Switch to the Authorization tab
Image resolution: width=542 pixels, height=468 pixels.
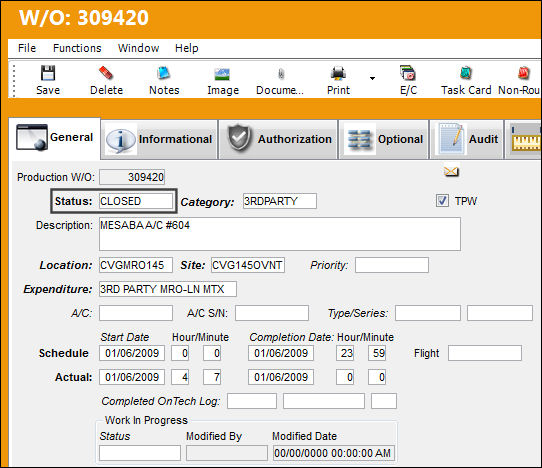(279, 139)
